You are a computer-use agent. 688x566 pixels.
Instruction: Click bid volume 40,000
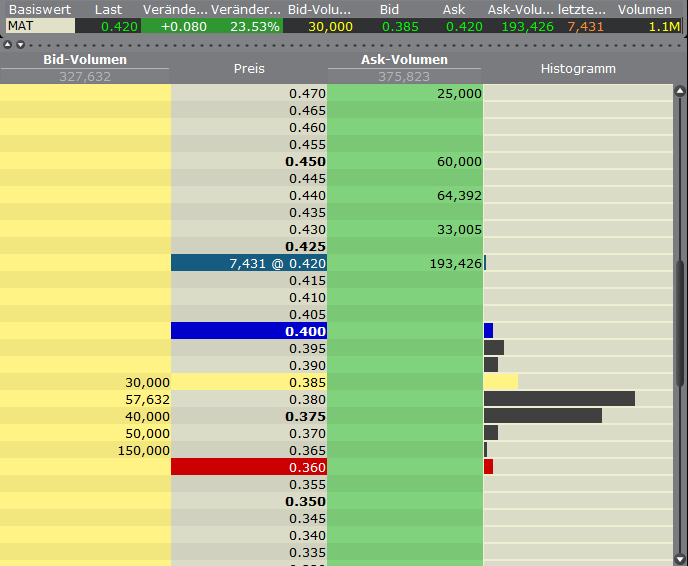click(147, 416)
